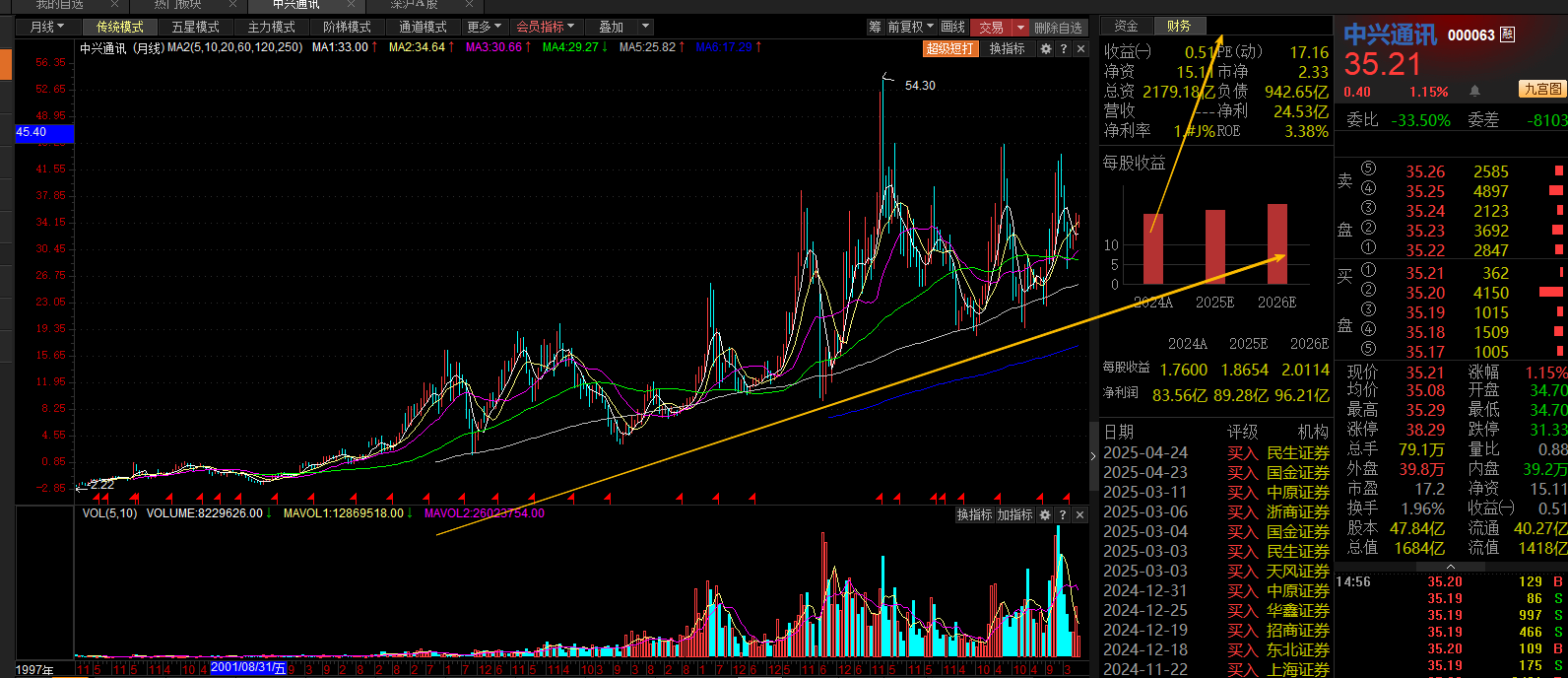Click the 2025-03-06 浙商证券 rating row

(x=1216, y=512)
